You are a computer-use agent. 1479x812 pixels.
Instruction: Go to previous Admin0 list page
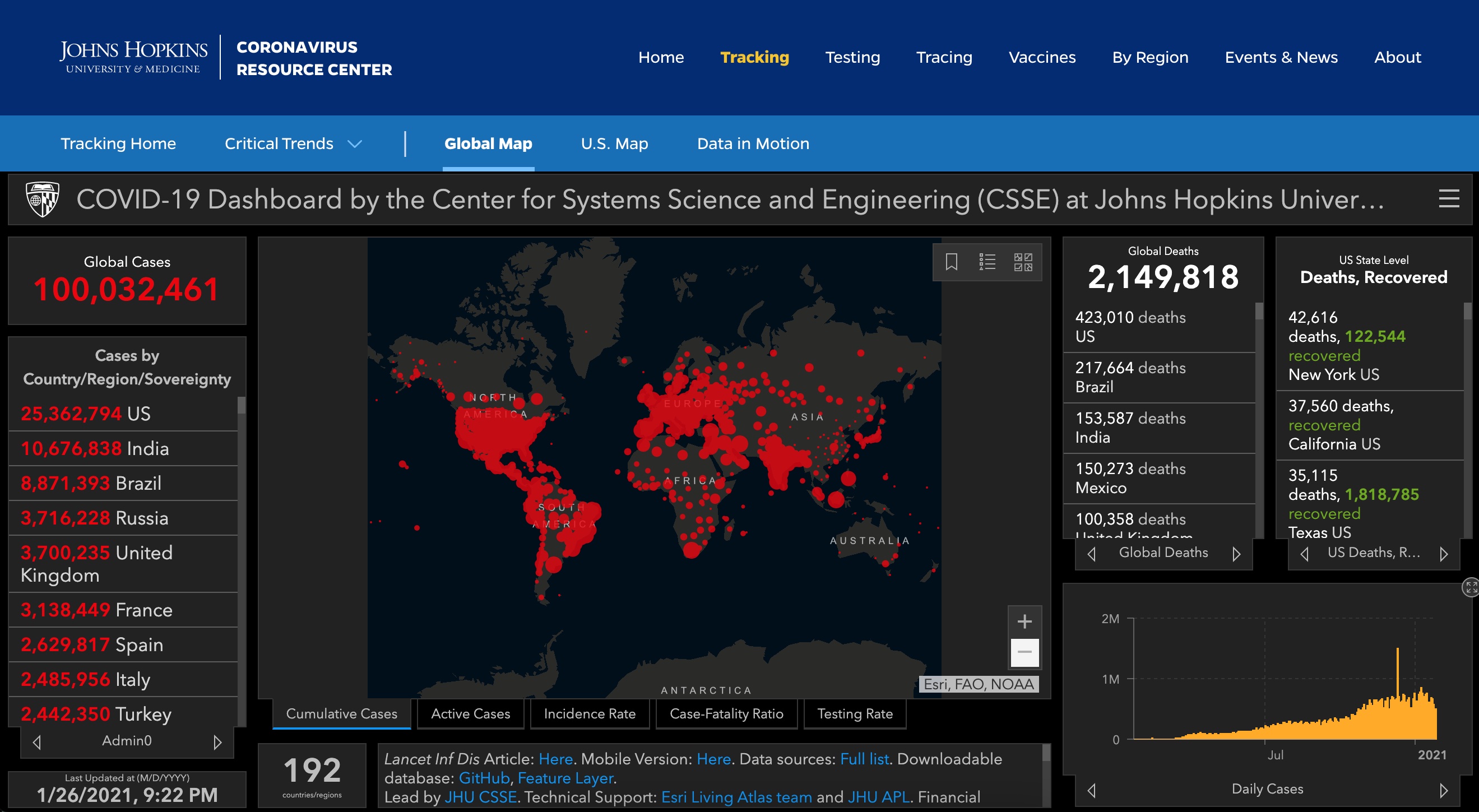[37, 742]
